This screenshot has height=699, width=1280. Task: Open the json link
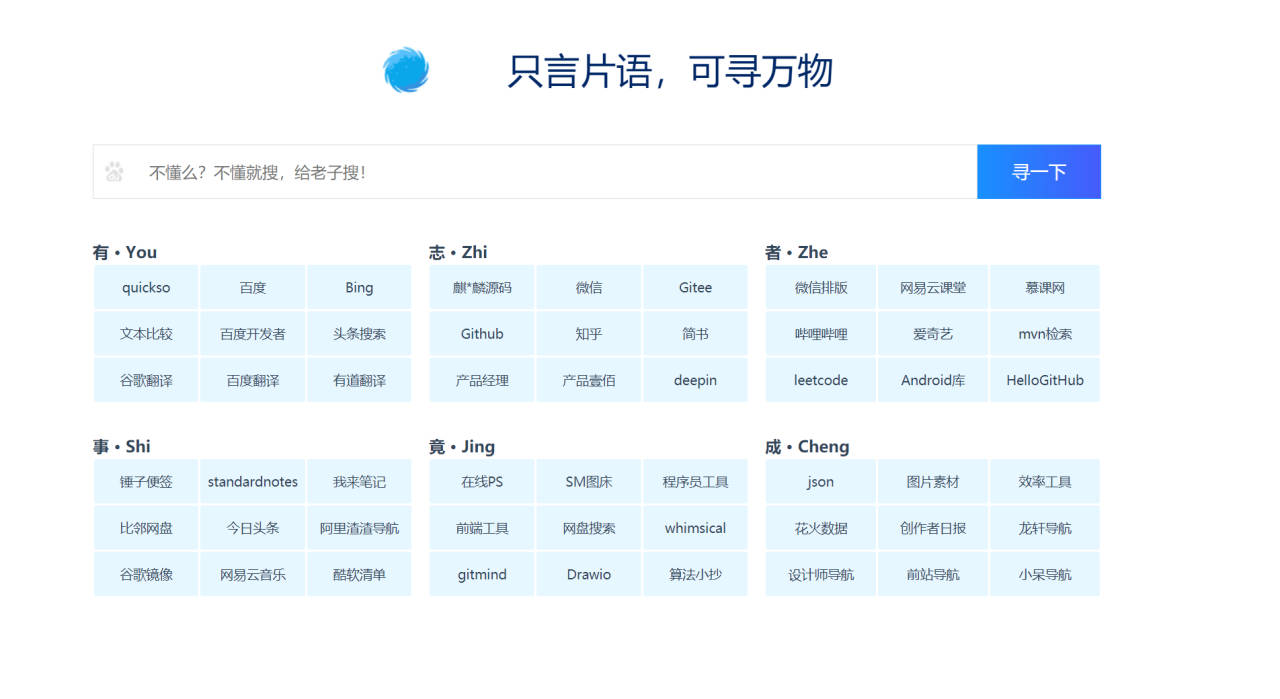(821, 481)
